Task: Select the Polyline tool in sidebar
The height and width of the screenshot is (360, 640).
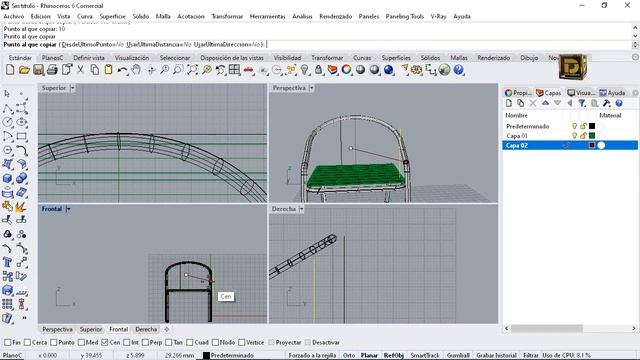Action: 7,108
